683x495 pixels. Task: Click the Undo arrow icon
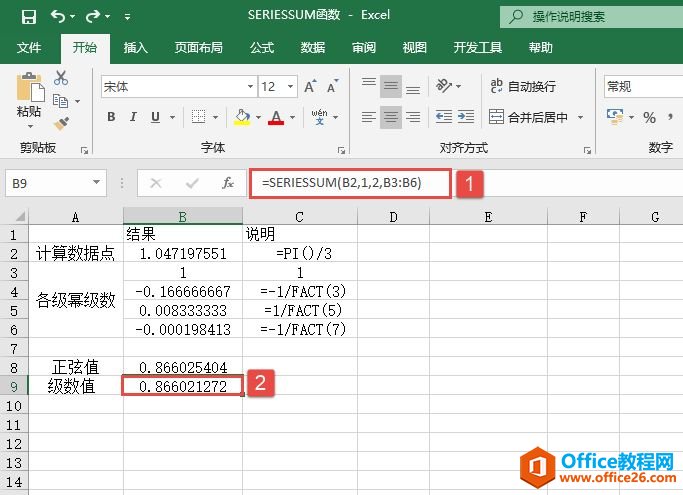57,17
